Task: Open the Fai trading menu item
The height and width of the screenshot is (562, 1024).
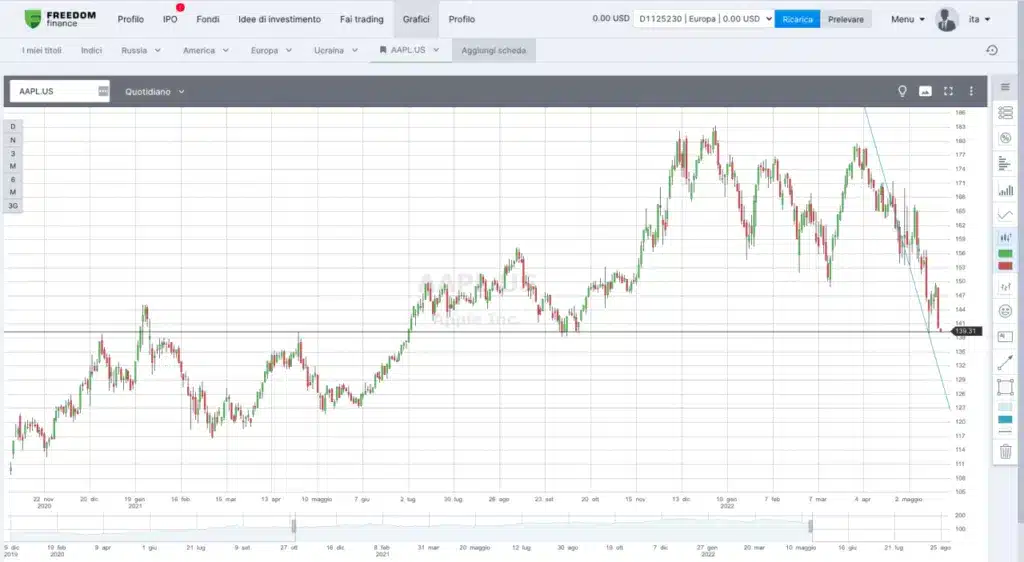Action: point(361,19)
